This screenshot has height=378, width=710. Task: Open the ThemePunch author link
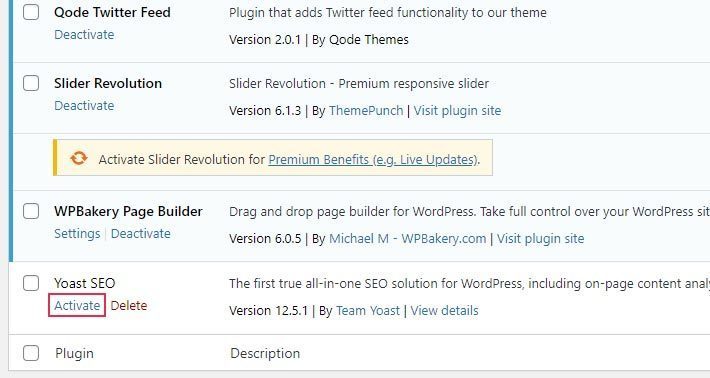[366, 110]
